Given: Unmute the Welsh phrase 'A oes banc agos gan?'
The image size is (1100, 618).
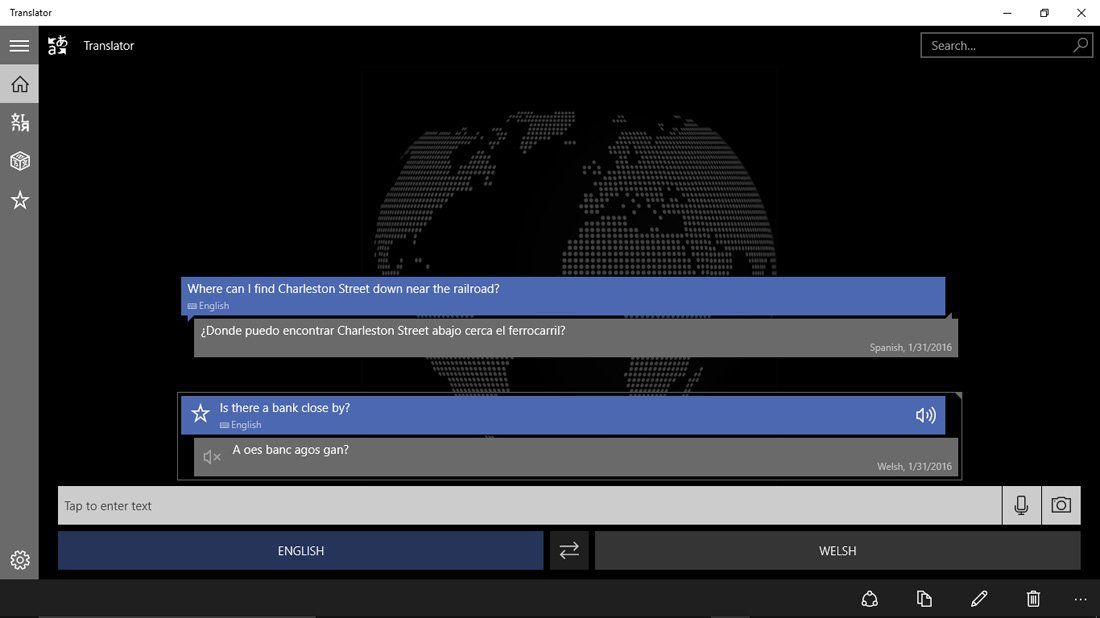Looking at the screenshot, I should click(x=211, y=456).
